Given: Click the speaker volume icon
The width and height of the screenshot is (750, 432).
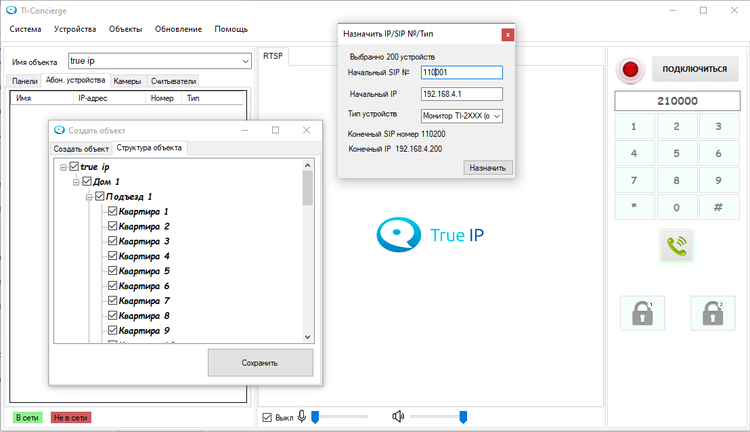Looking at the screenshot, I should (398, 417).
